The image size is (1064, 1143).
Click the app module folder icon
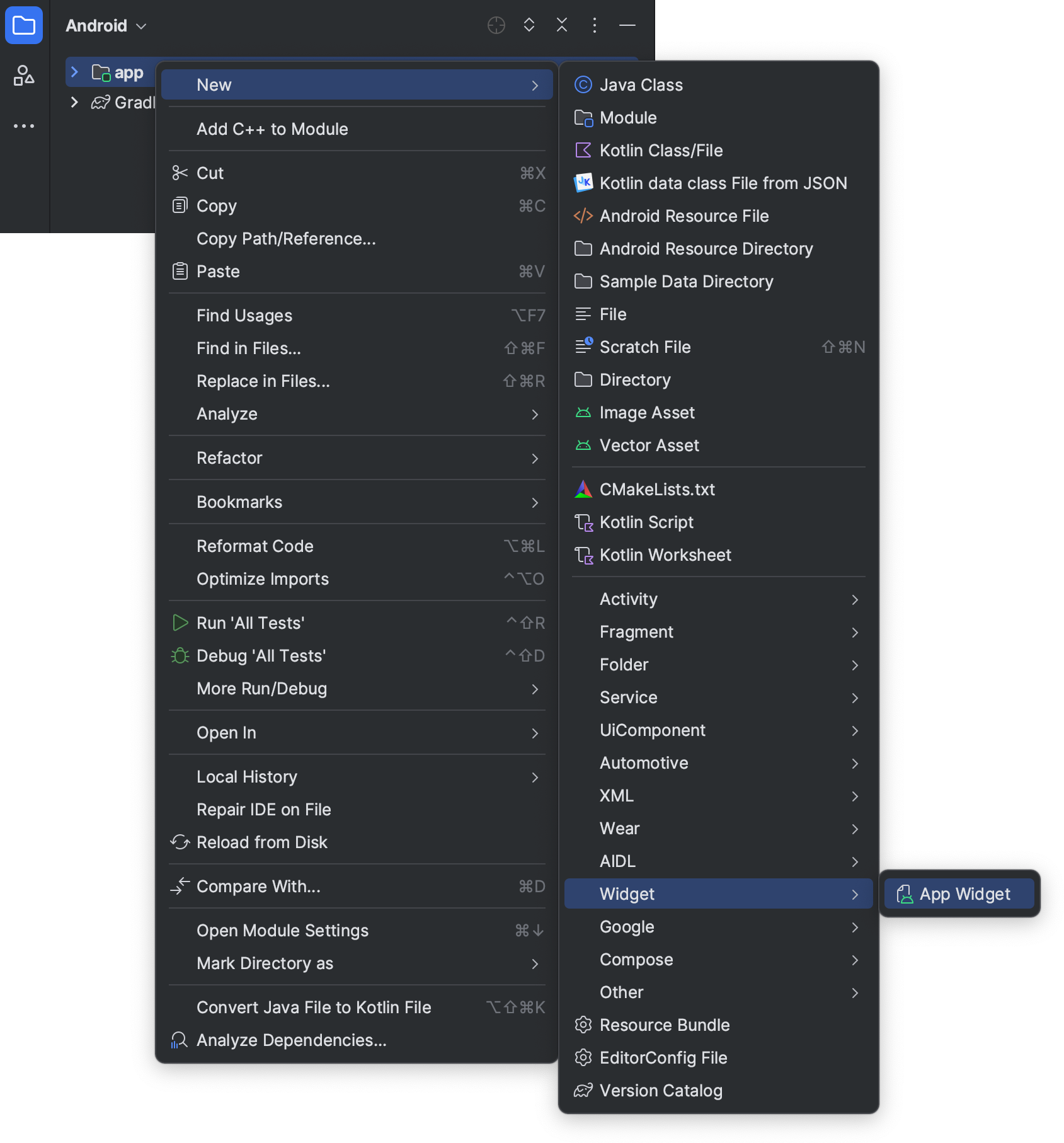pos(101,73)
